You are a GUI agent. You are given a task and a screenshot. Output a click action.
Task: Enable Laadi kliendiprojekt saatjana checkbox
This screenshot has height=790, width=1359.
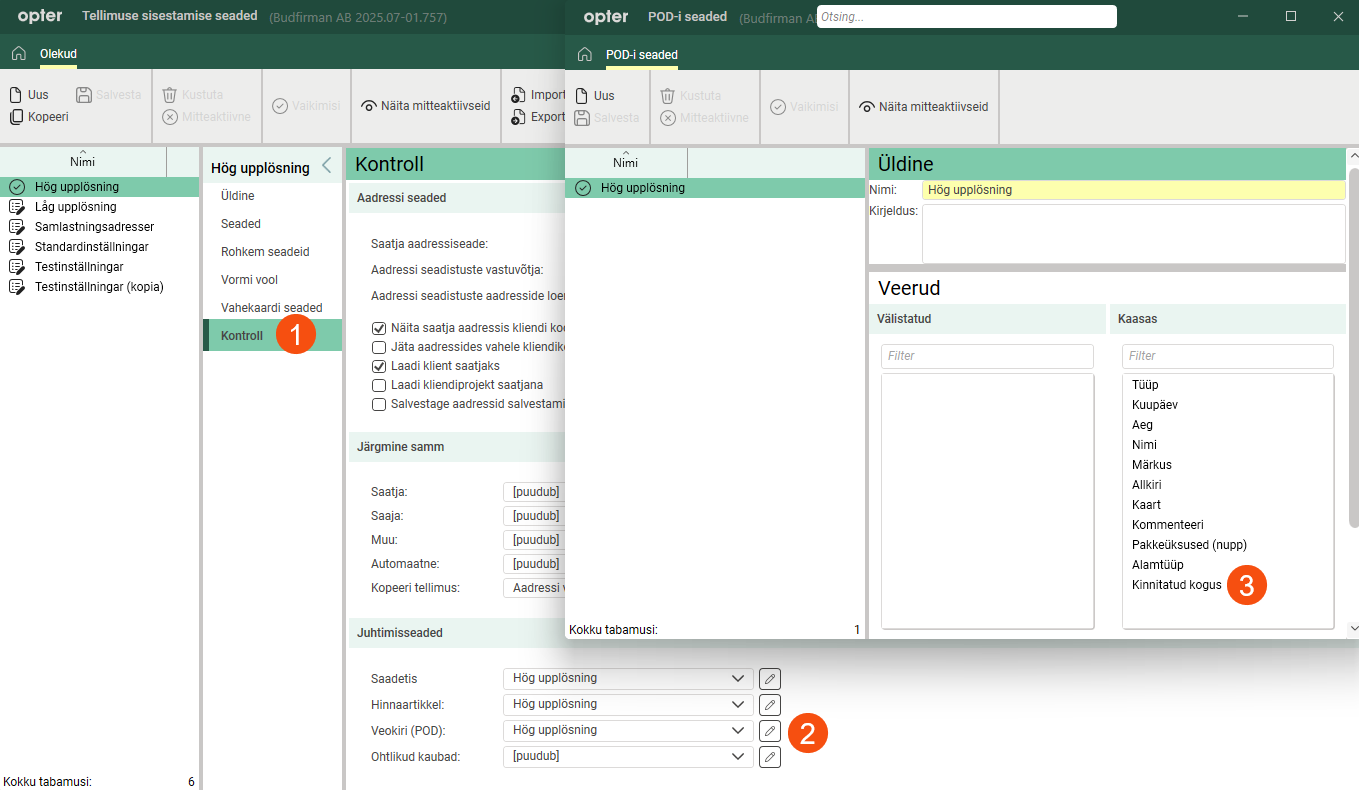tap(379, 385)
